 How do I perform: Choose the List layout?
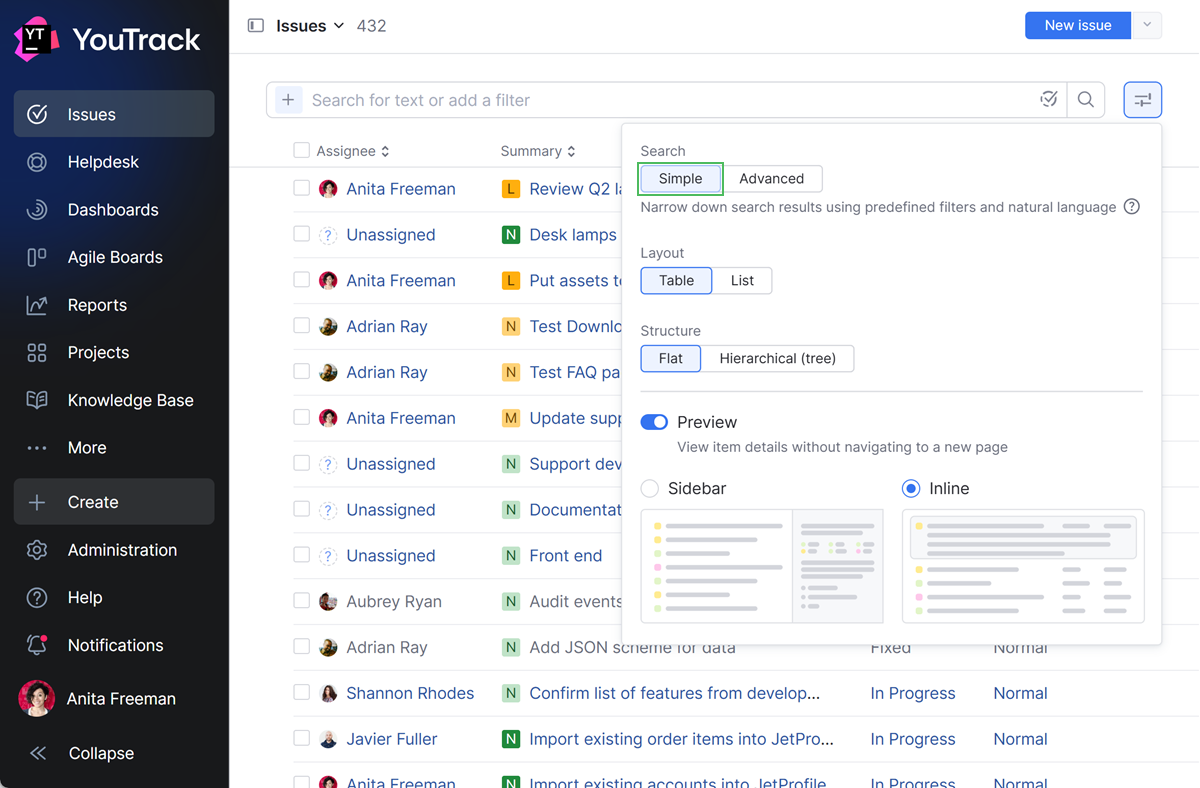pyautogui.click(x=742, y=281)
